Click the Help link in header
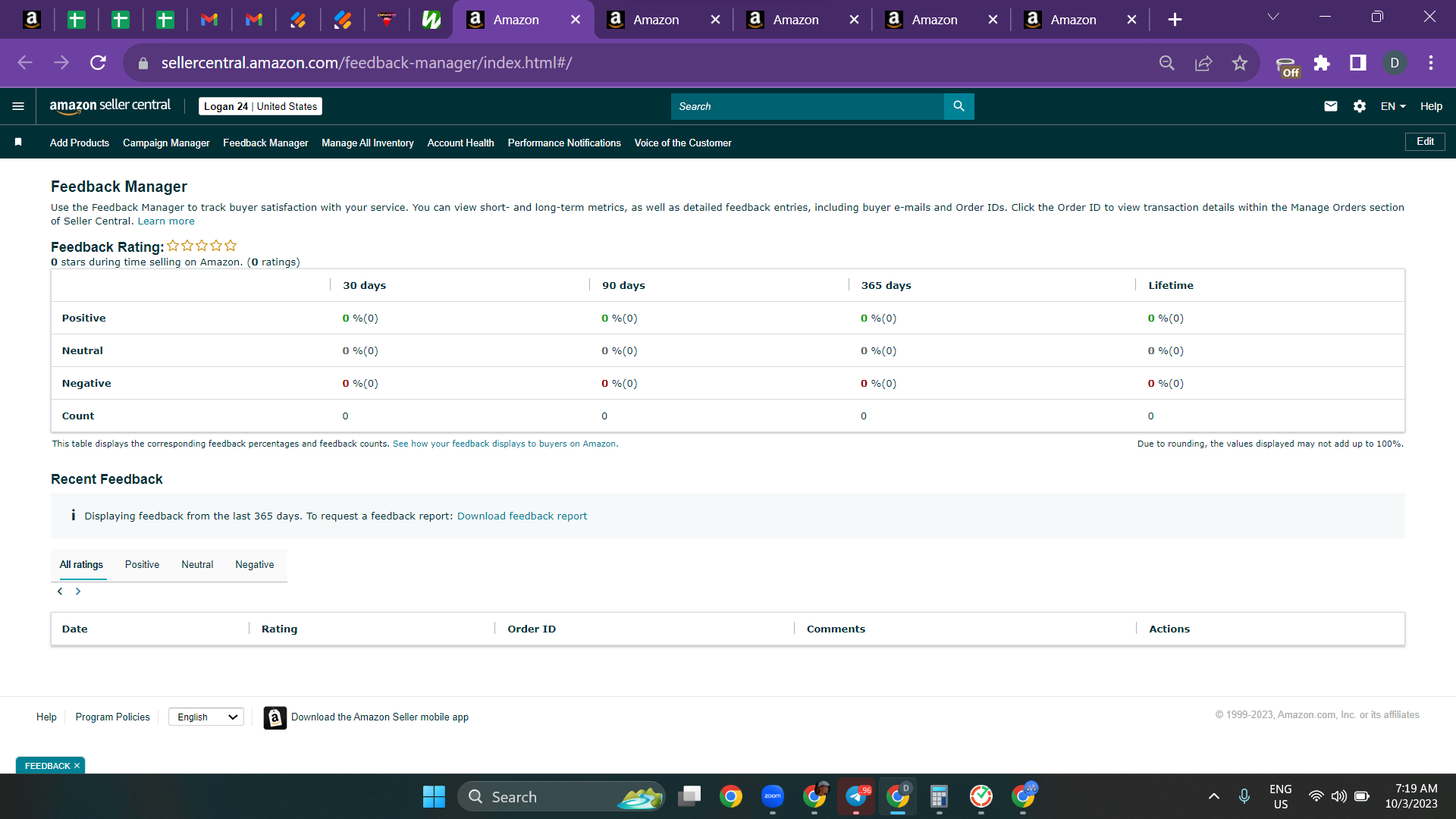 pos(1431,106)
